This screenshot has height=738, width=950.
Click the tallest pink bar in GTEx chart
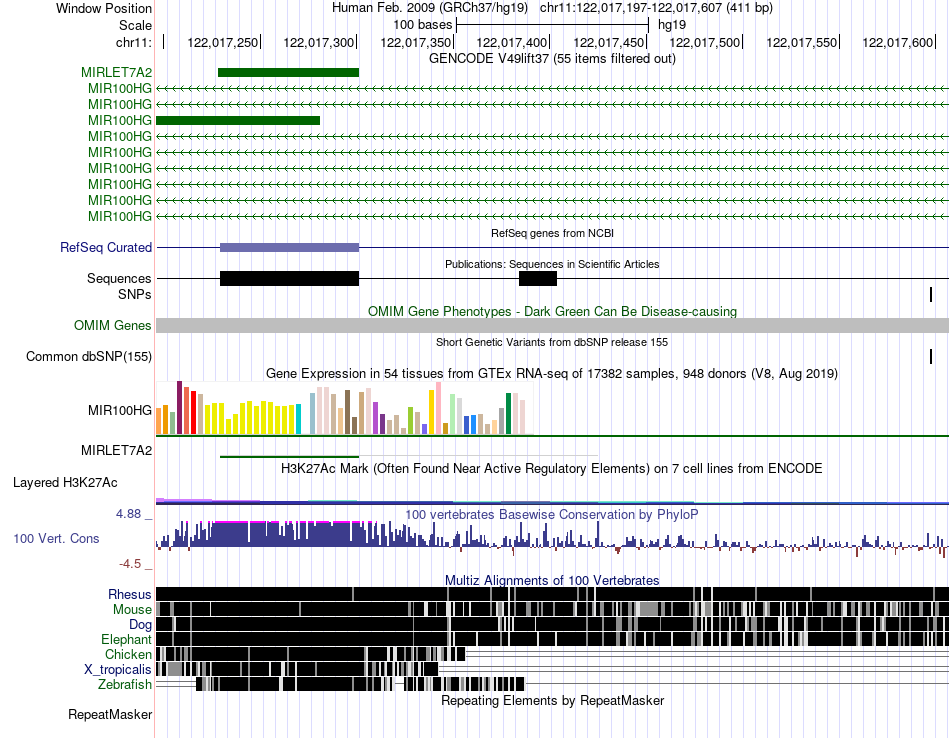pos(439,408)
